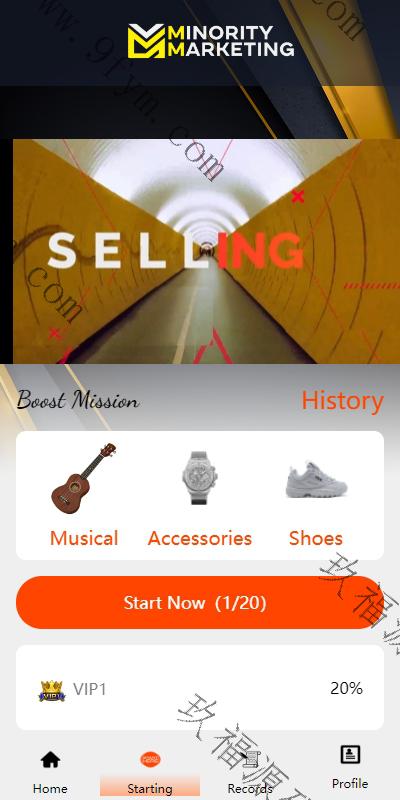Switch to the Home tab label
The image size is (400, 800).
pyautogui.click(x=50, y=789)
